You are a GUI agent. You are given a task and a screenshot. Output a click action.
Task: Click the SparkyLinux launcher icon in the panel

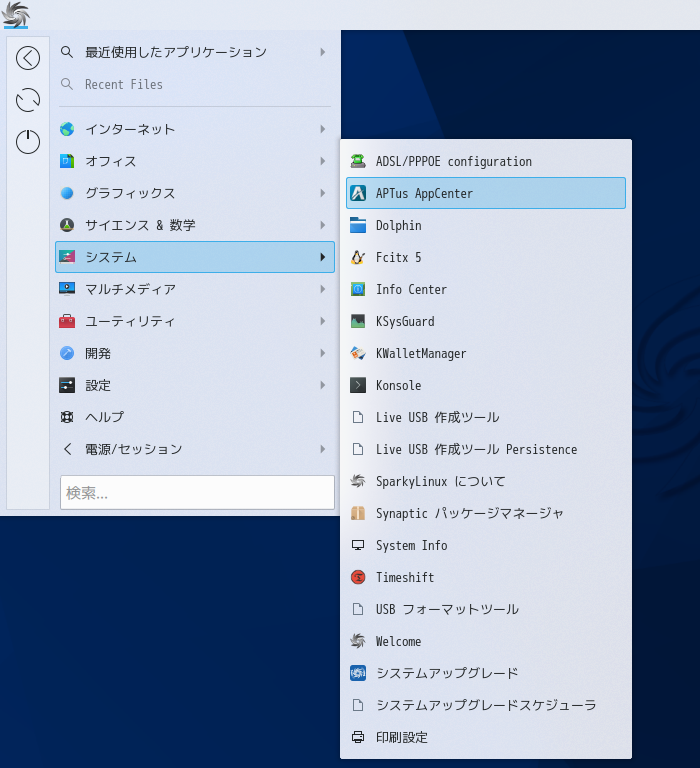click(x=16, y=14)
